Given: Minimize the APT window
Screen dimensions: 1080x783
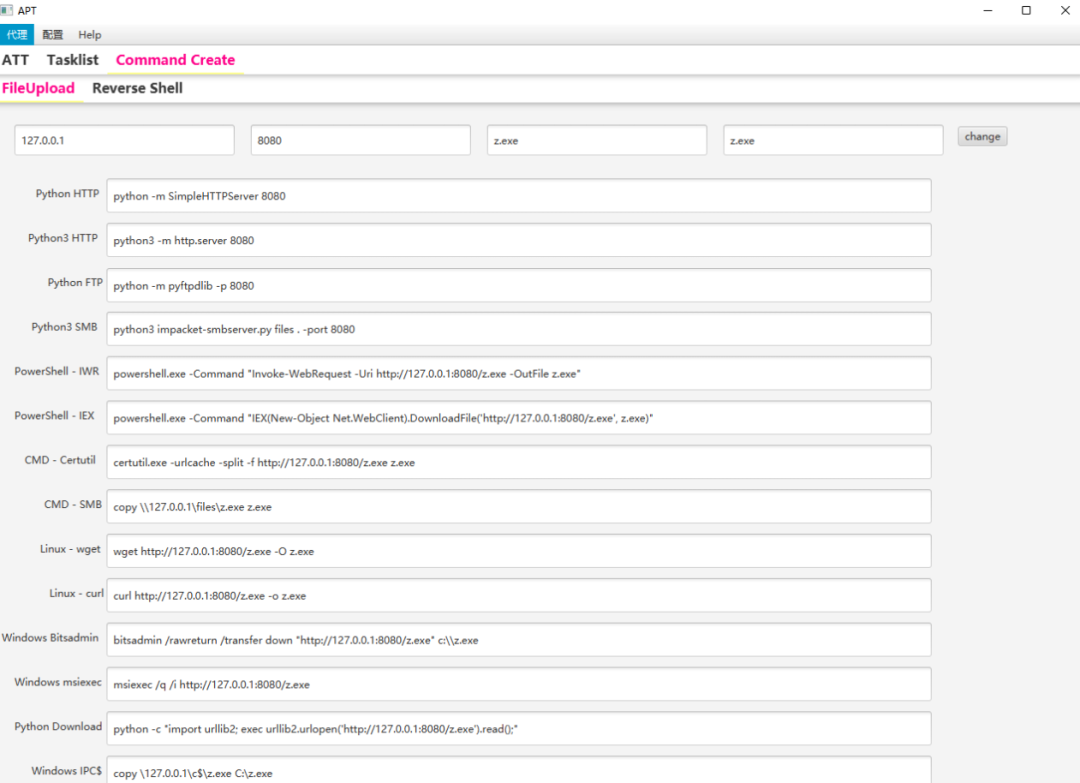Looking at the screenshot, I should click(x=988, y=10).
